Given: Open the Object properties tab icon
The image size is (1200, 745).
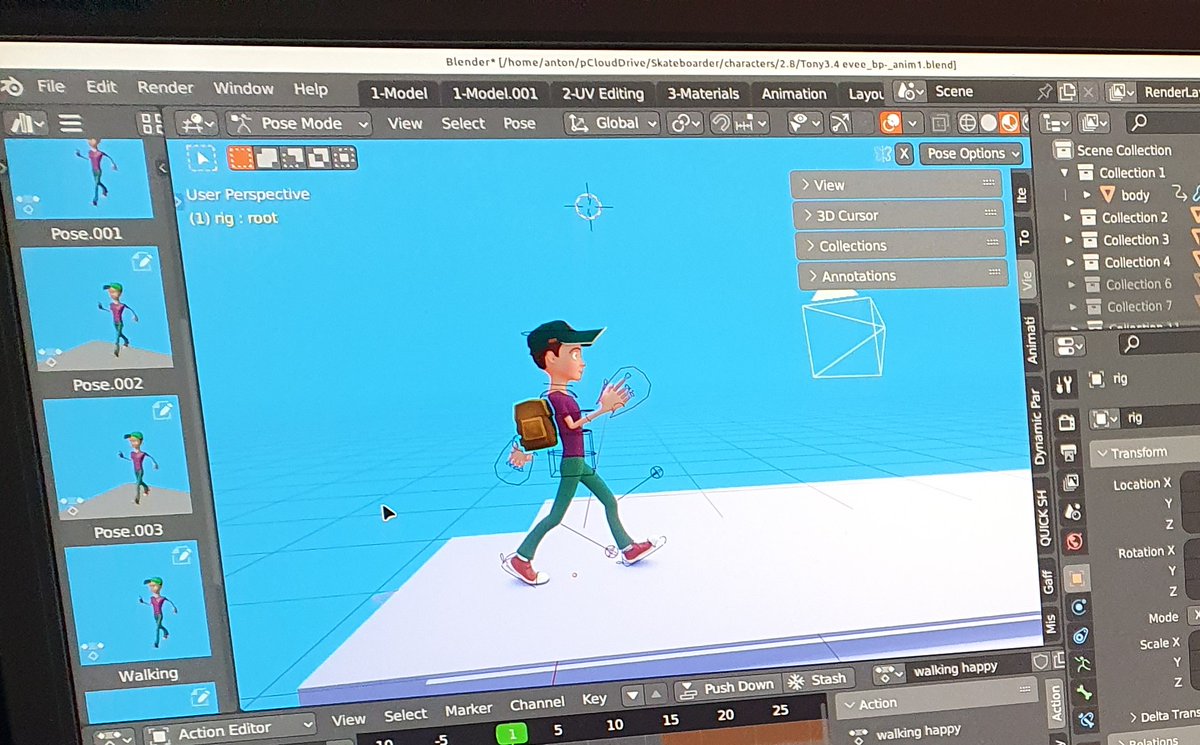Looking at the screenshot, I should coord(1076,577).
